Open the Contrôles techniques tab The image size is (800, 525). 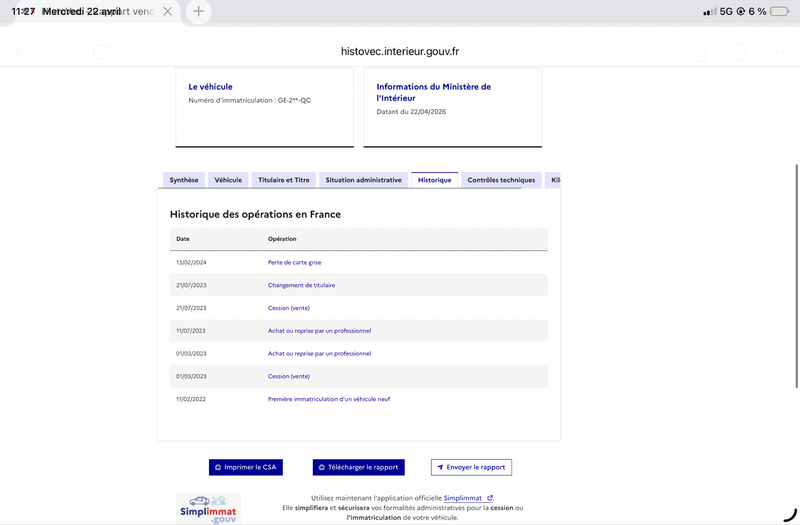coord(501,180)
